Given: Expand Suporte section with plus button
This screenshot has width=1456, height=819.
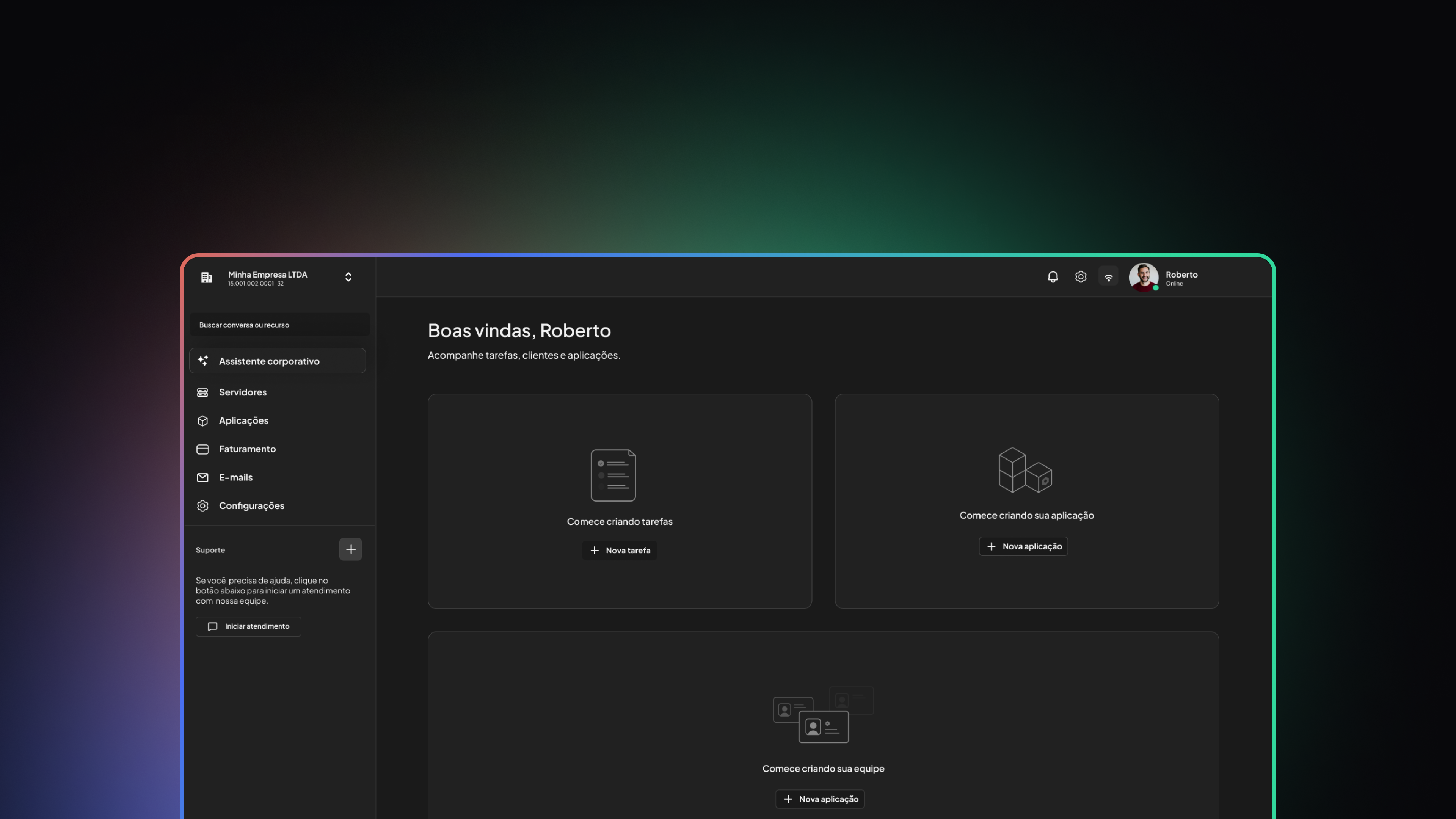Looking at the screenshot, I should [350, 549].
